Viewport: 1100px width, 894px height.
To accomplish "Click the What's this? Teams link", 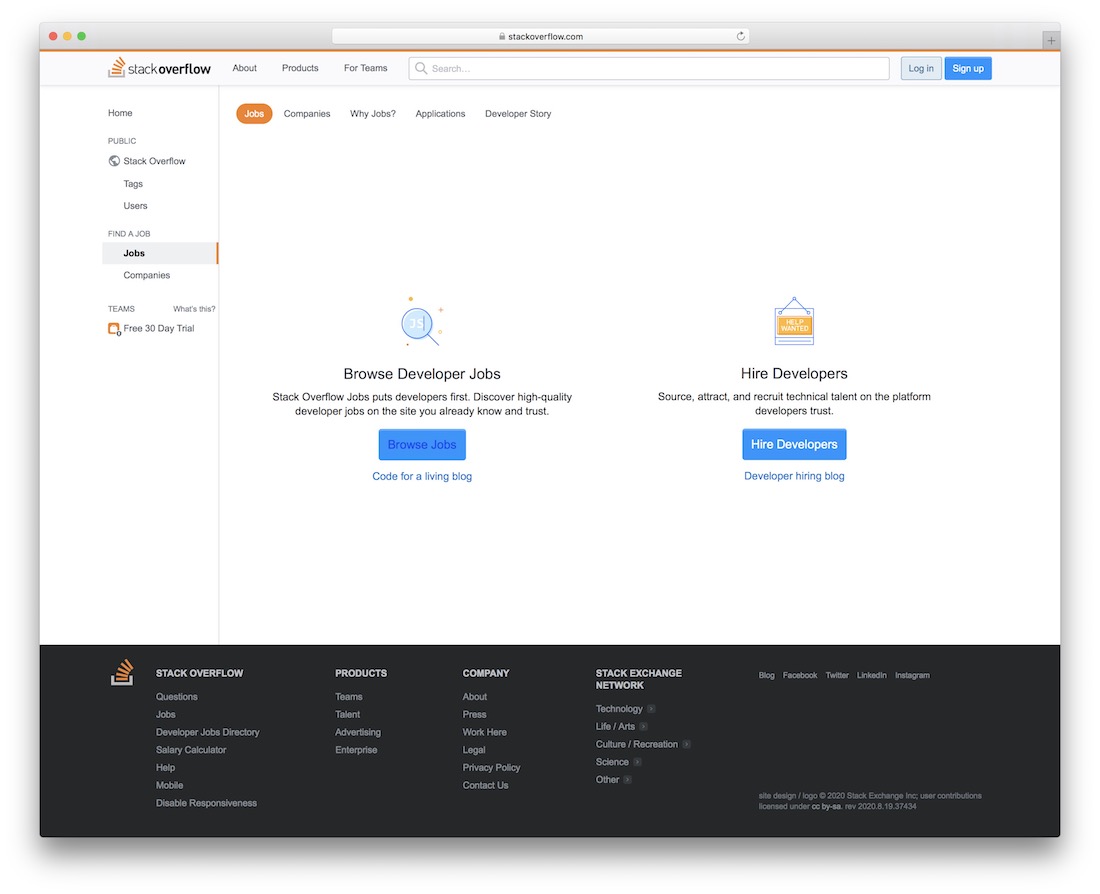I will point(194,309).
